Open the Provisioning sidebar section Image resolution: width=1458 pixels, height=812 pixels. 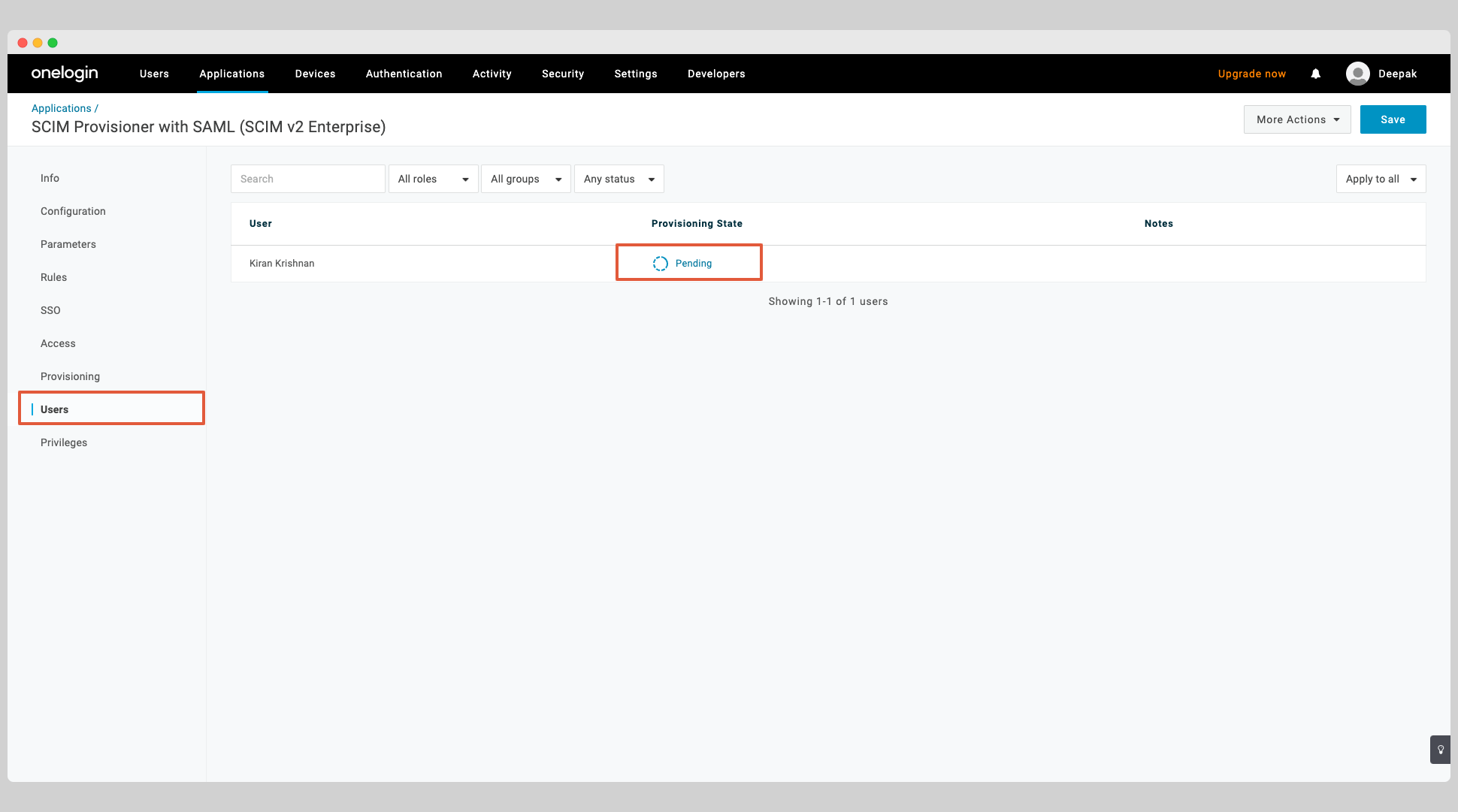(70, 376)
